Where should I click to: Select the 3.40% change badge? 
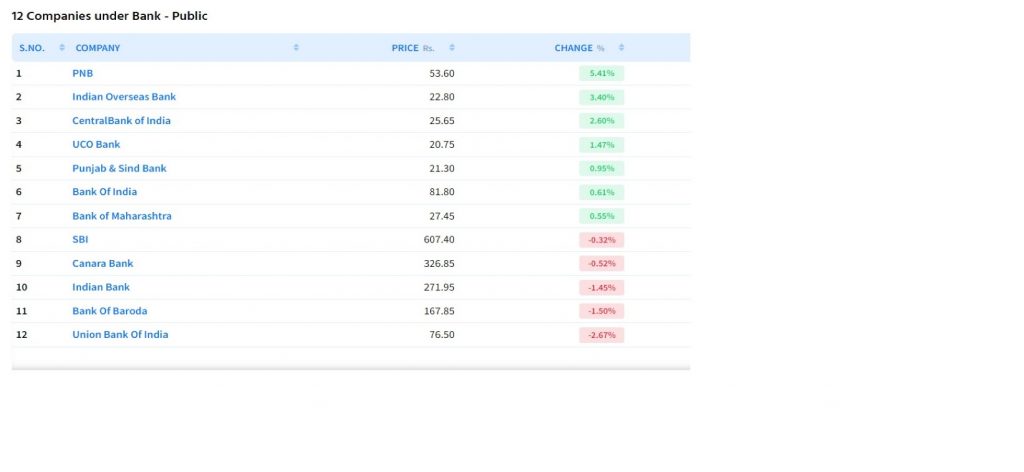click(x=601, y=97)
